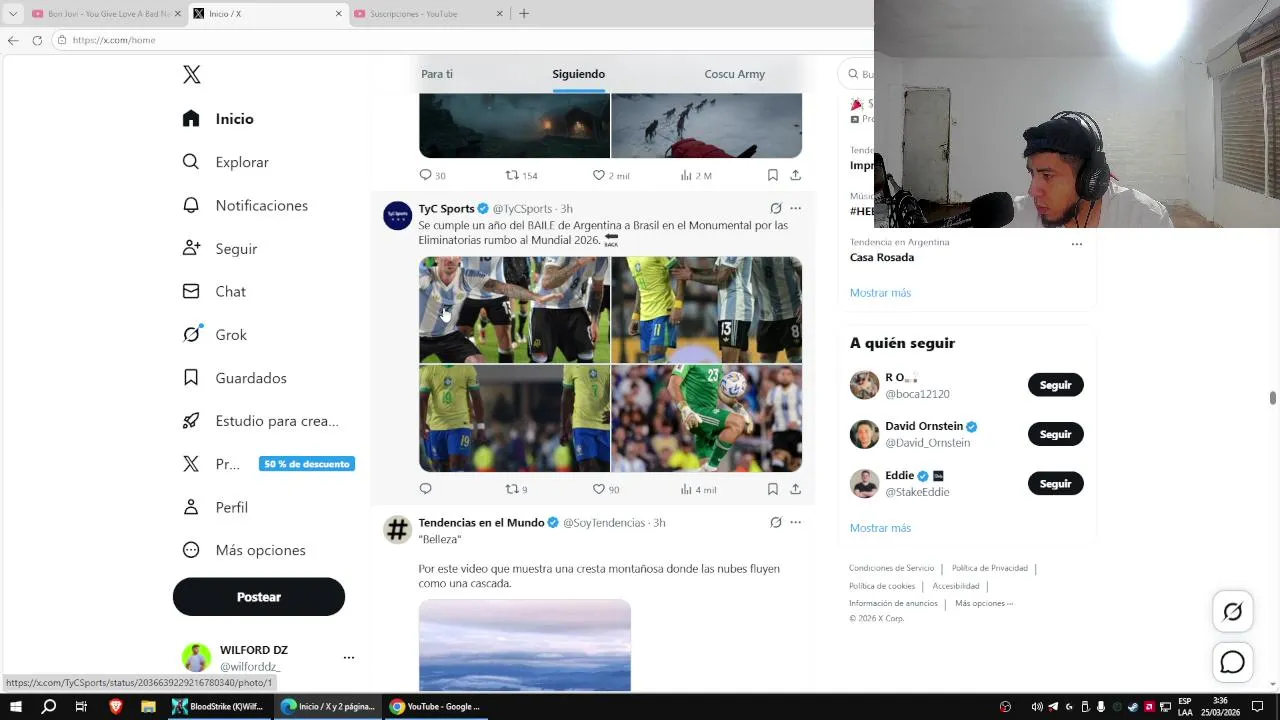Open TyC Sports profile avatar

397,215
